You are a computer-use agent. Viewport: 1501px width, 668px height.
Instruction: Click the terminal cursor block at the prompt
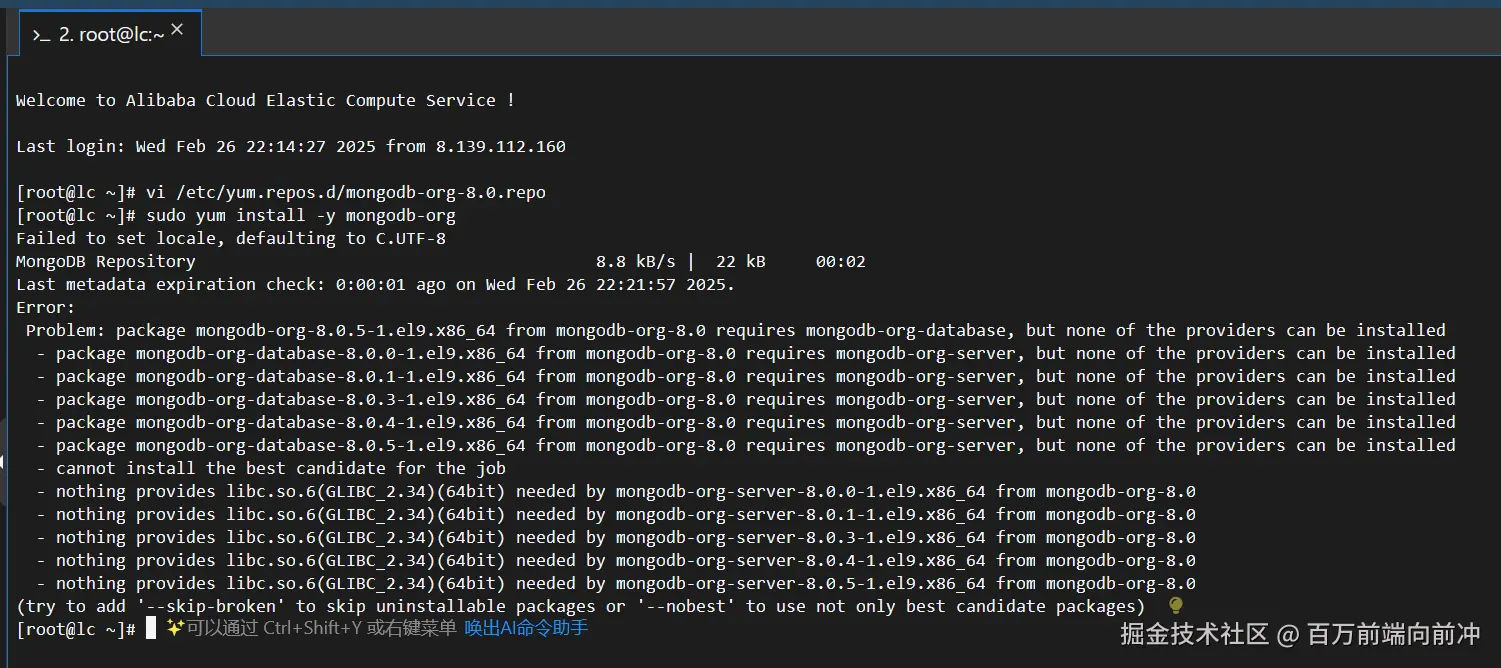point(151,629)
